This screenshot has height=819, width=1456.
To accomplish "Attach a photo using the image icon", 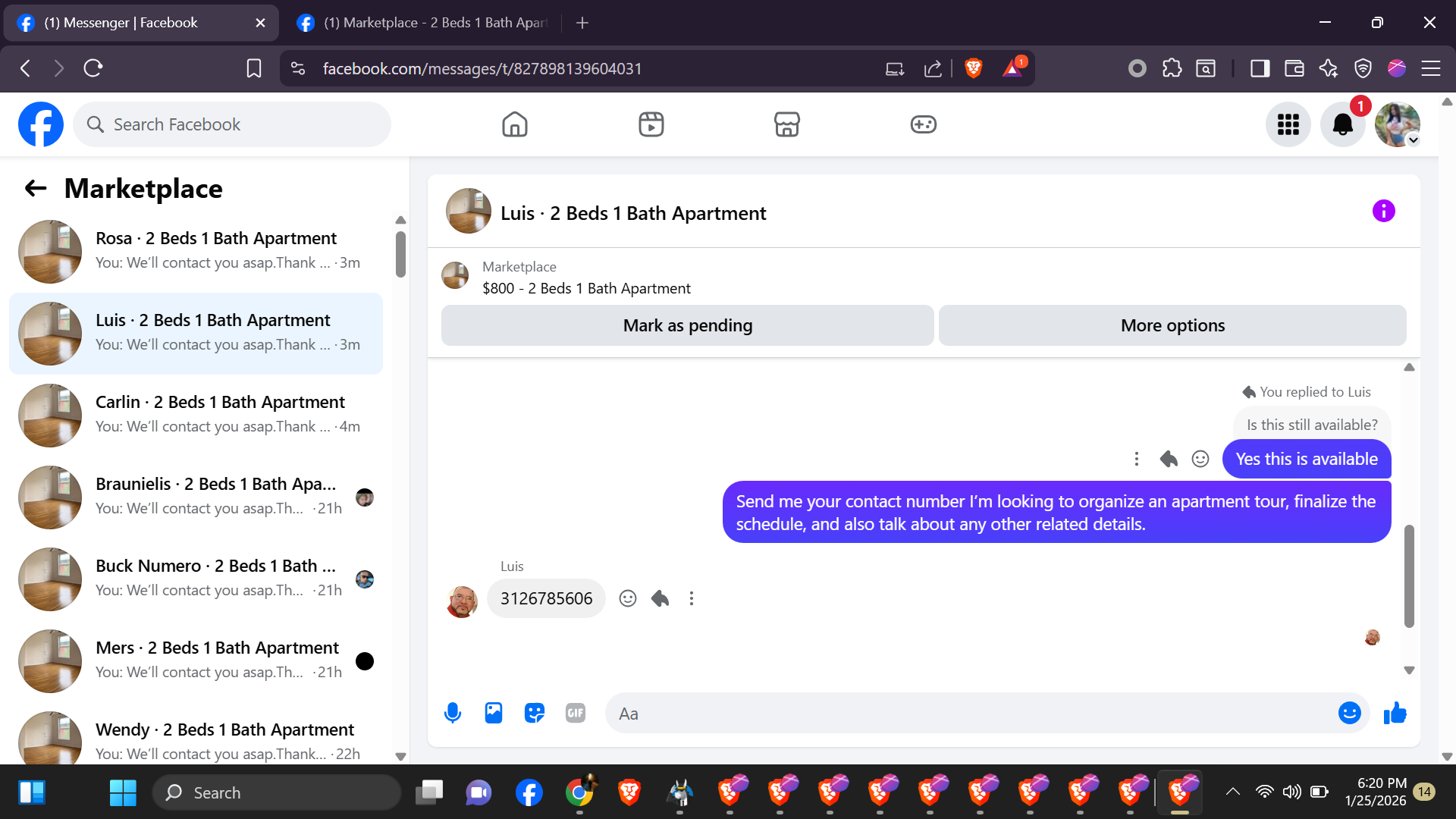I will click(494, 713).
